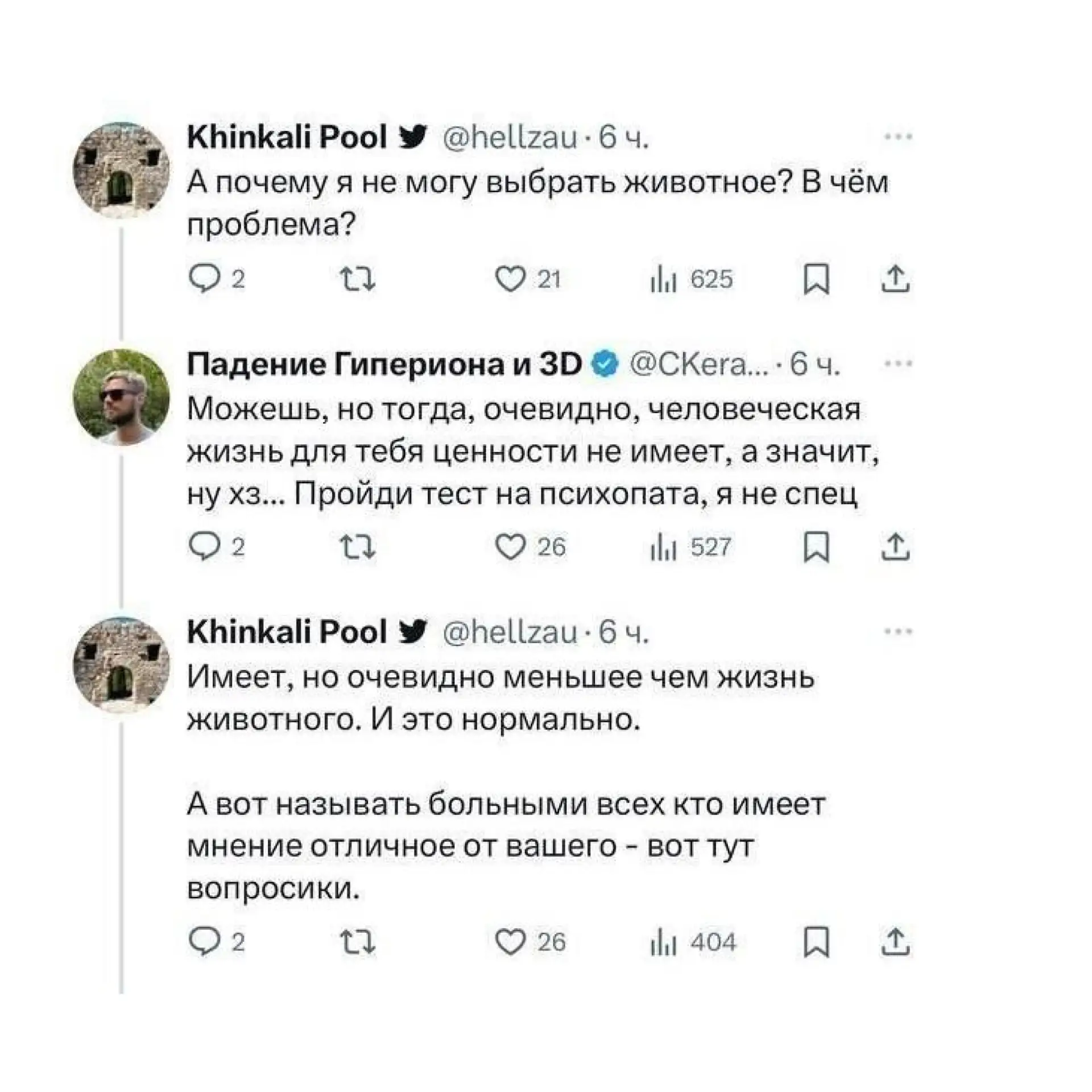Image resolution: width=1092 pixels, height=1092 pixels.
Task: Open the @hellzau profile handle link
Action: coord(510,138)
